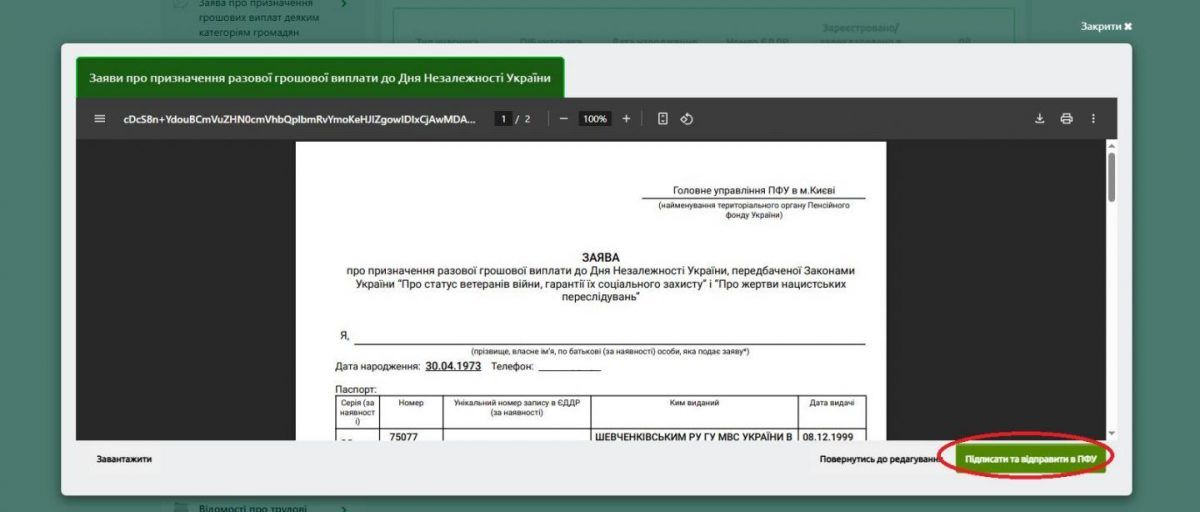
Task: Open PDF viewer more actions menu
Action: click(1093, 119)
